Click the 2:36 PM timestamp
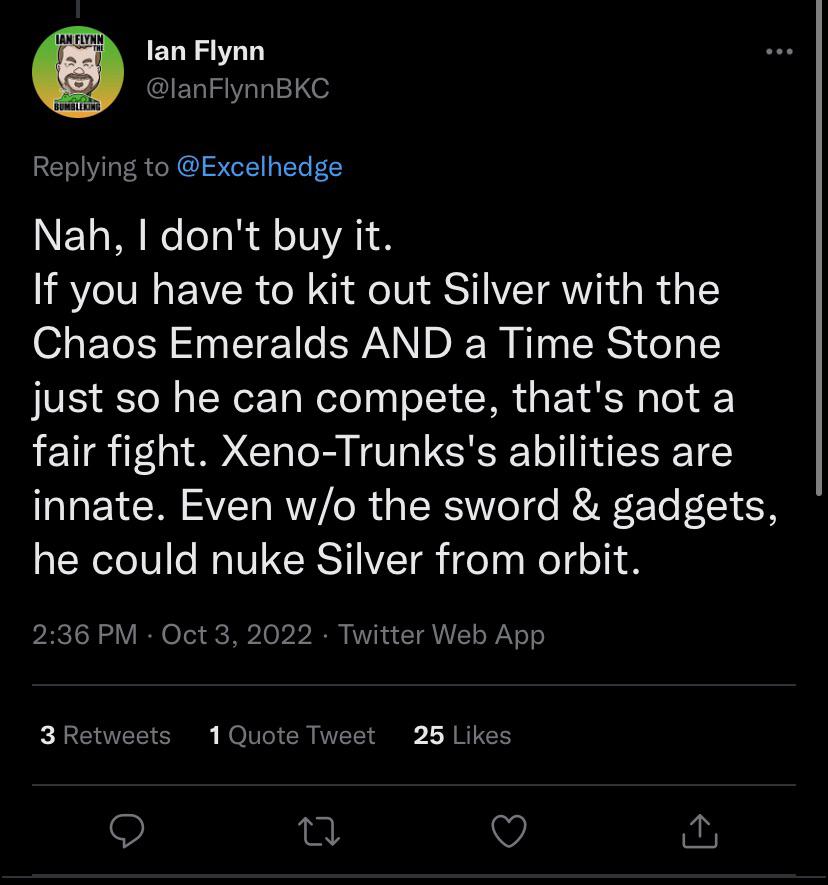 tap(85, 634)
